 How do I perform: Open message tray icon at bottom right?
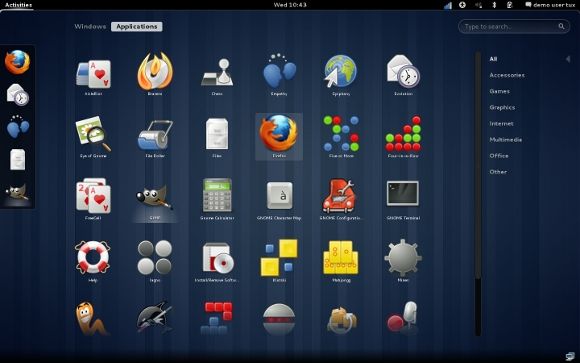(x=570, y=356)
